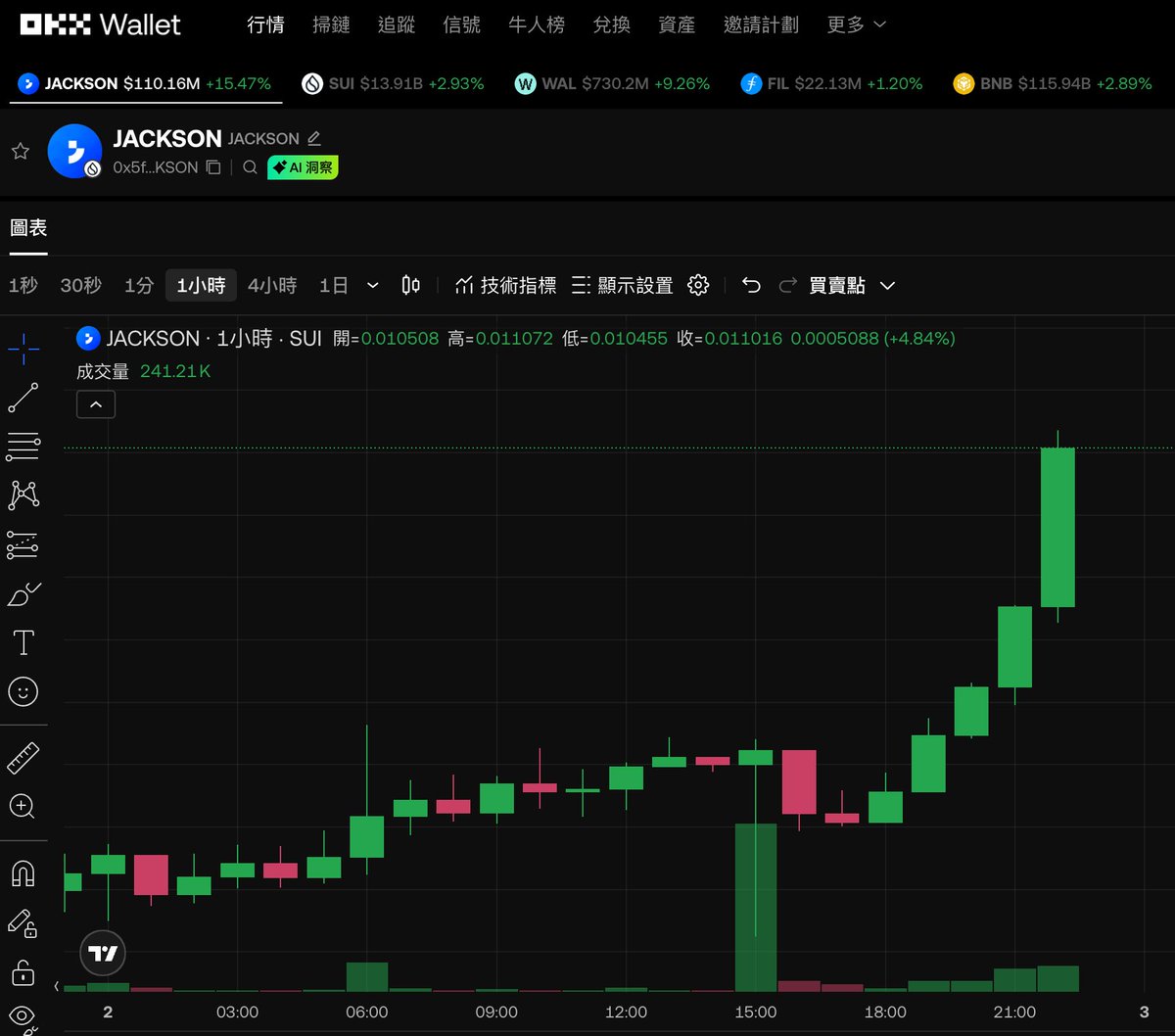Click the 15:00 time axis label
The width and height of the screenshot is (1175, 1036).
point(756,1012)
